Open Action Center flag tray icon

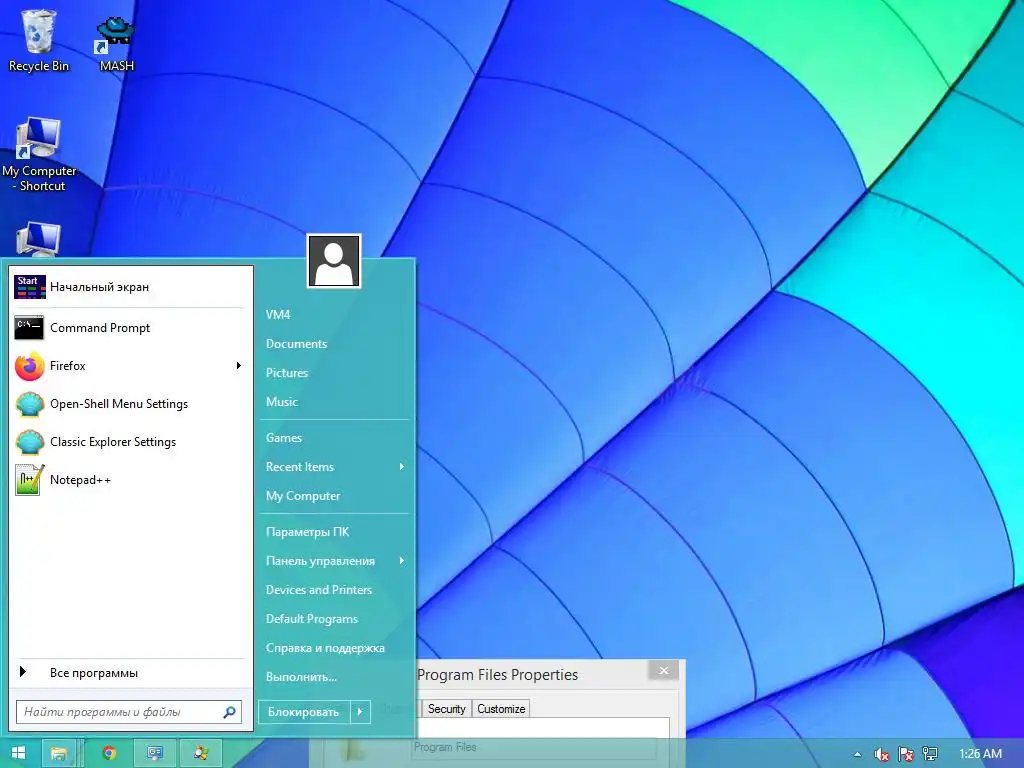coord(906,754)
